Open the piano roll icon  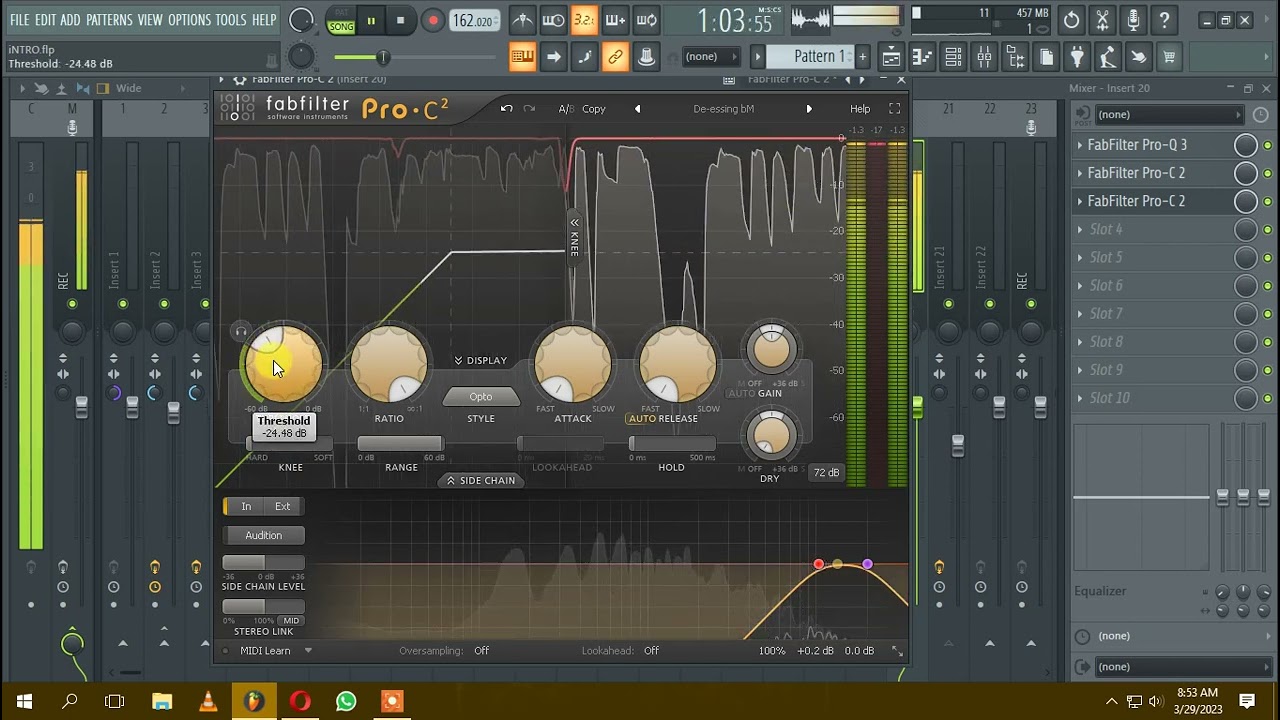[922, 57]
